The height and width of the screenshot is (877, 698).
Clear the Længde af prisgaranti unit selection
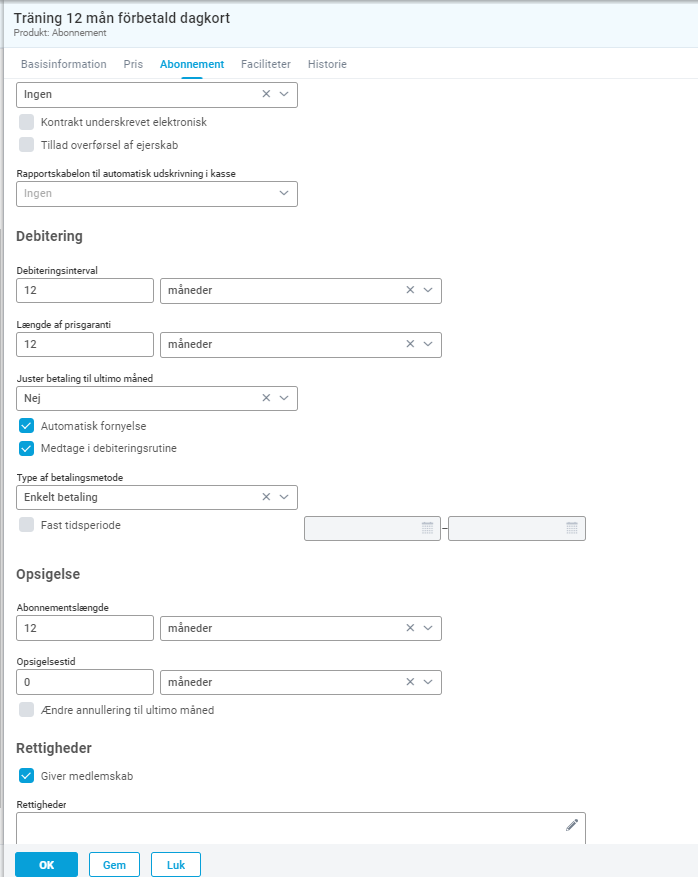point(410,344)
